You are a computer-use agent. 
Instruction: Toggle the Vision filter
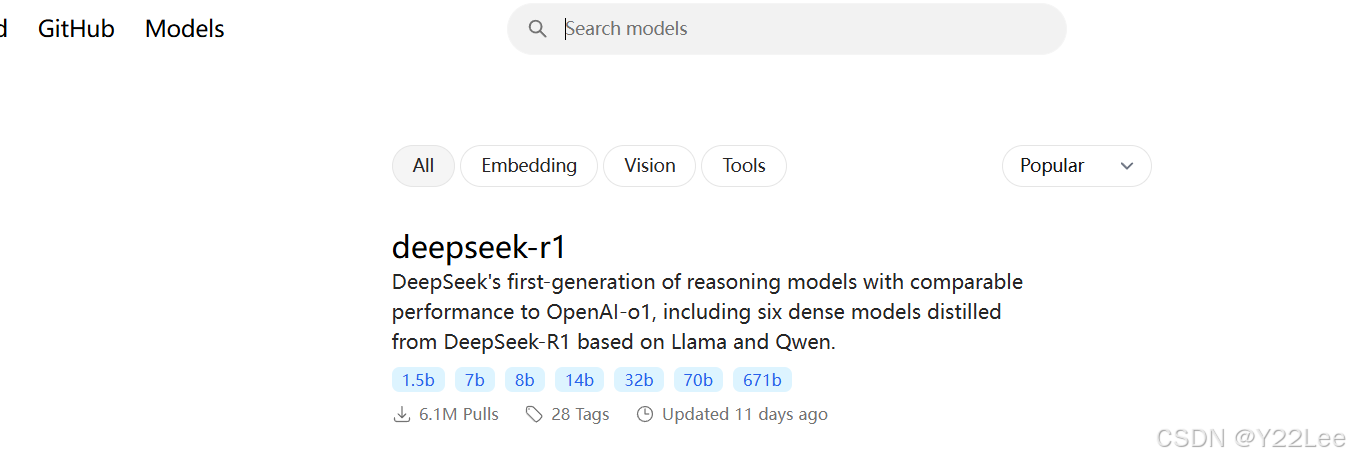650,166
